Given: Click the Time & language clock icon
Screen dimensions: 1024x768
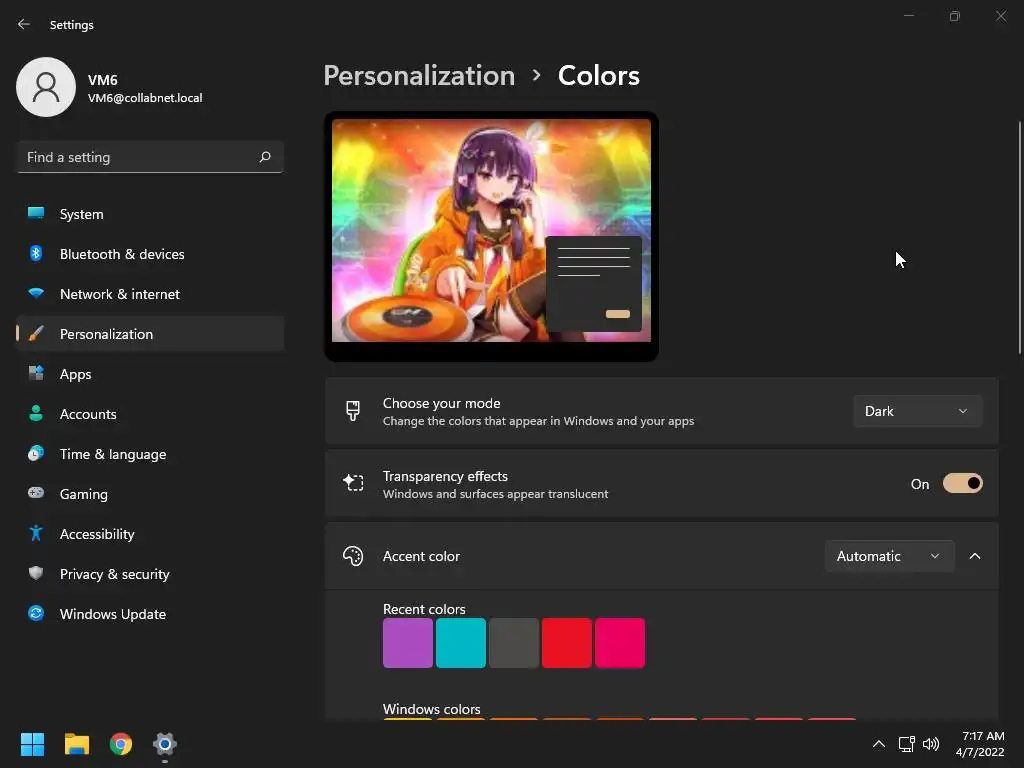Looking at the screenshot, I should click(x=36, y=453).
